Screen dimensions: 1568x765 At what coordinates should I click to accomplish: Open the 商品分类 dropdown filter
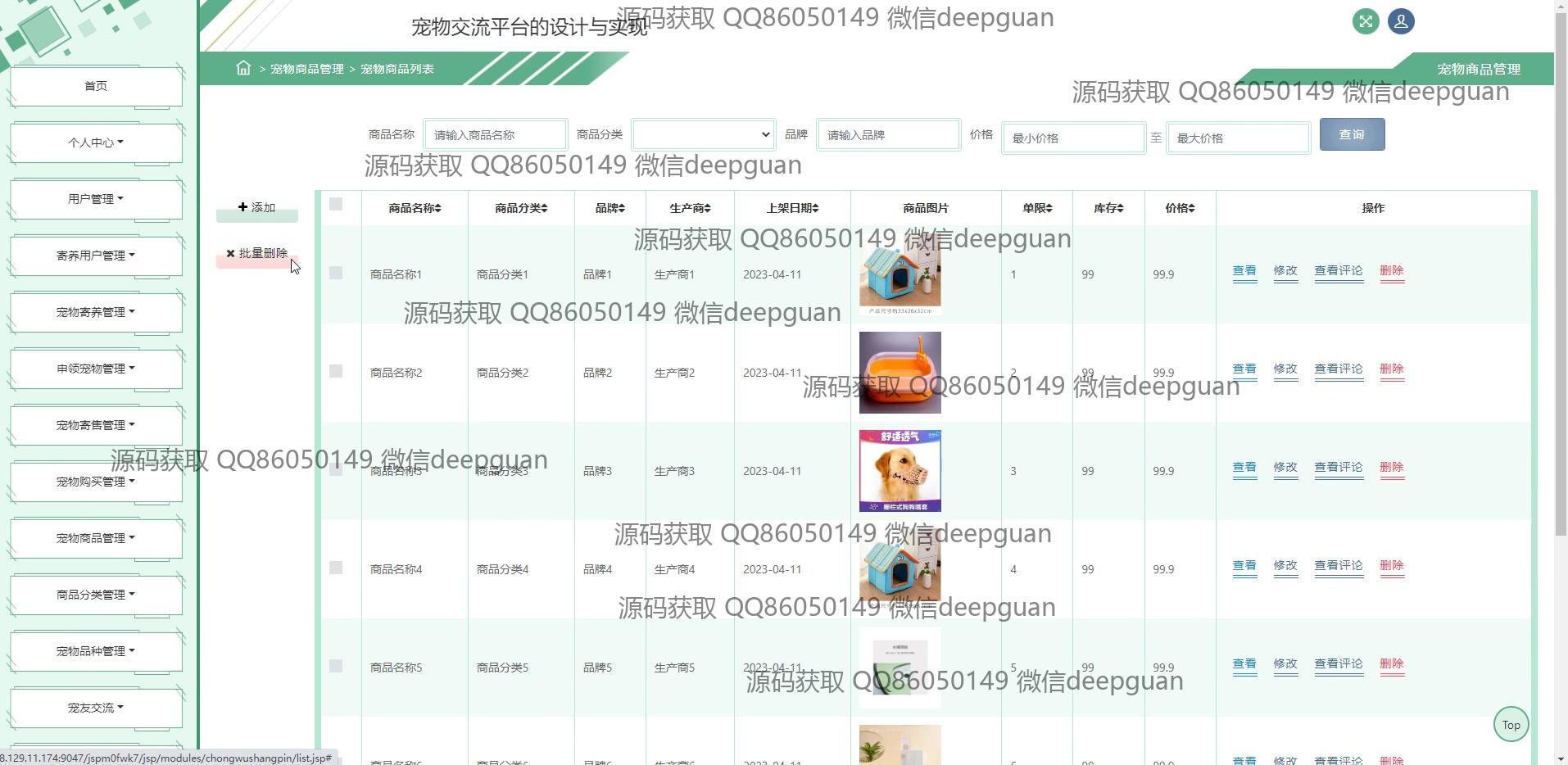pos(703,135)
